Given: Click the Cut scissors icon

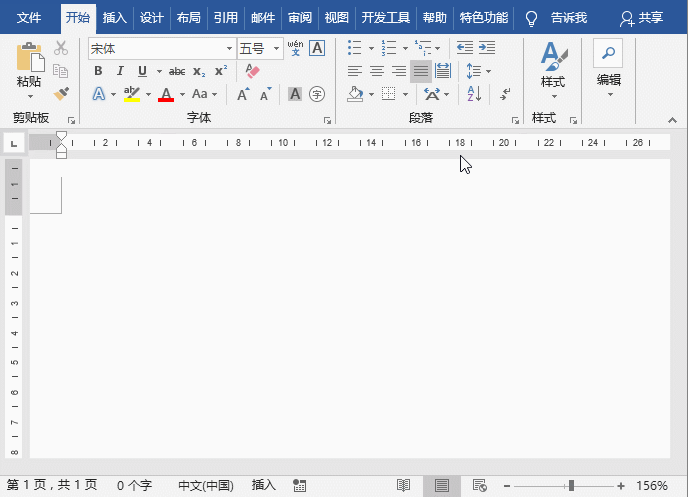Looking at the screenshot, I should point(61,48).
